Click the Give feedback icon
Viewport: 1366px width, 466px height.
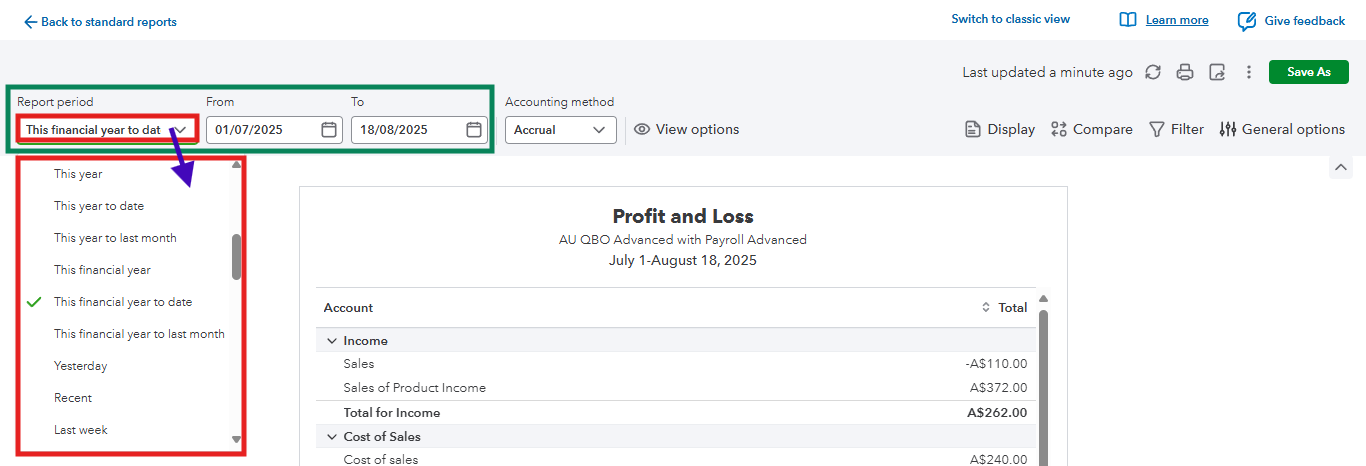(x=1247, y=21)
